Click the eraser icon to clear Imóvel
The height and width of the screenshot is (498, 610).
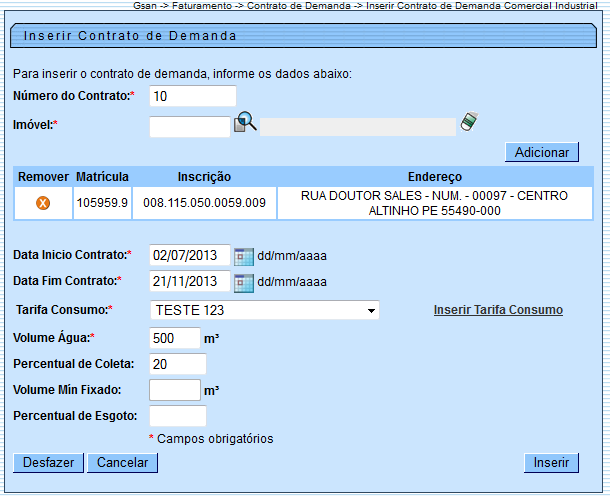469,123
